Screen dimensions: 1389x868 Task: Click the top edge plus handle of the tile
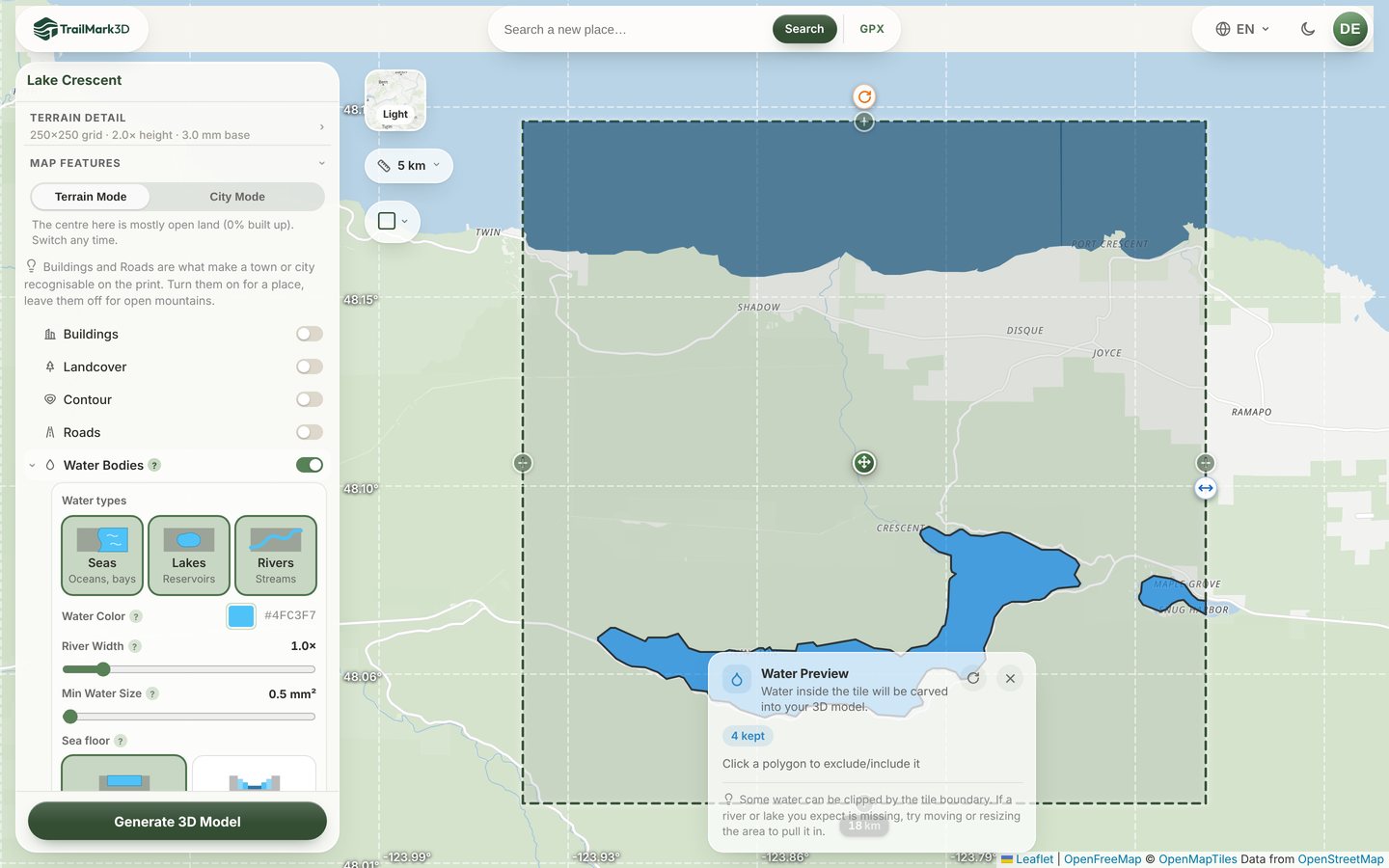864,122
